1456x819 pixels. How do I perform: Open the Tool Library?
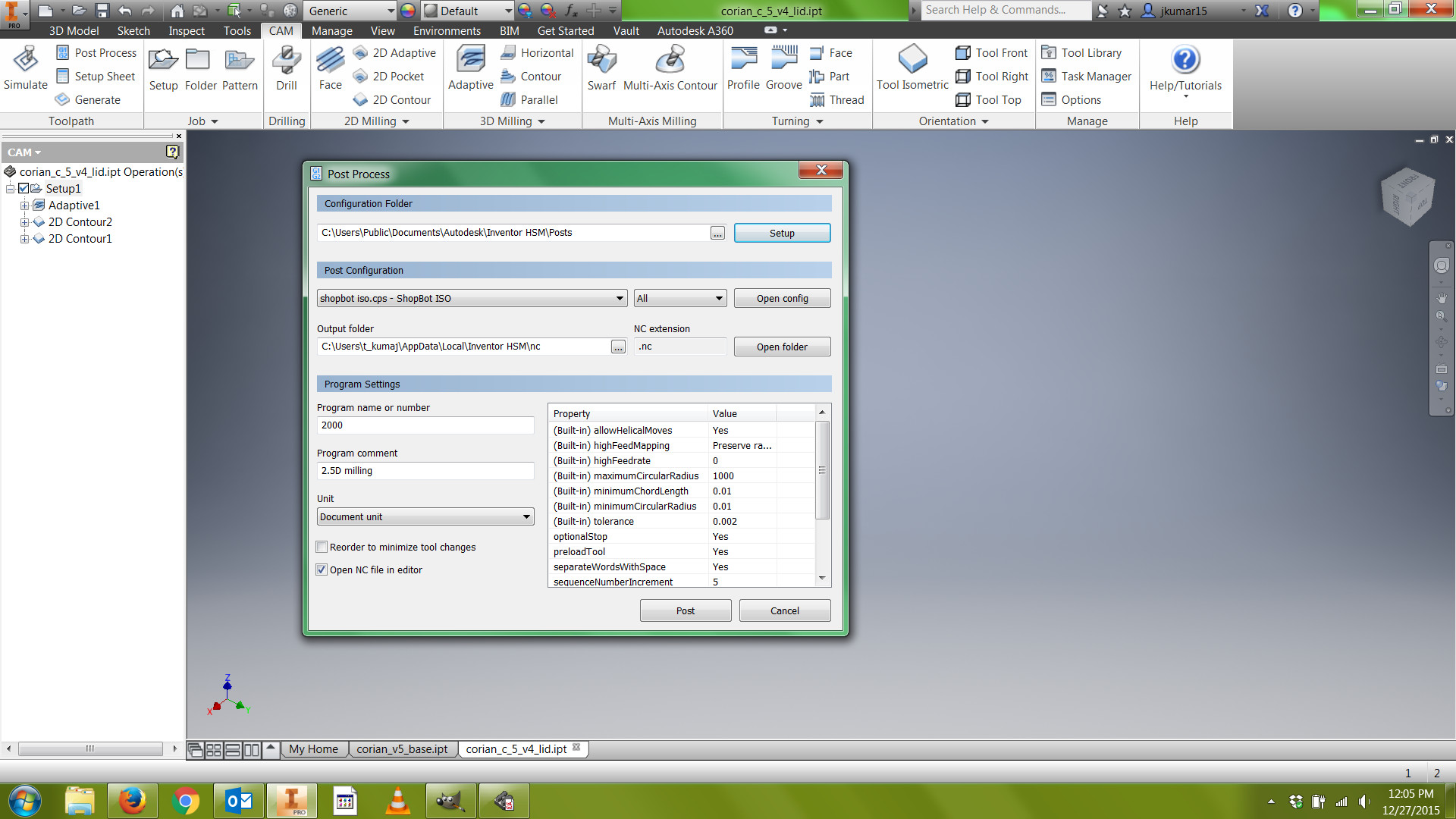point(1081,53)
